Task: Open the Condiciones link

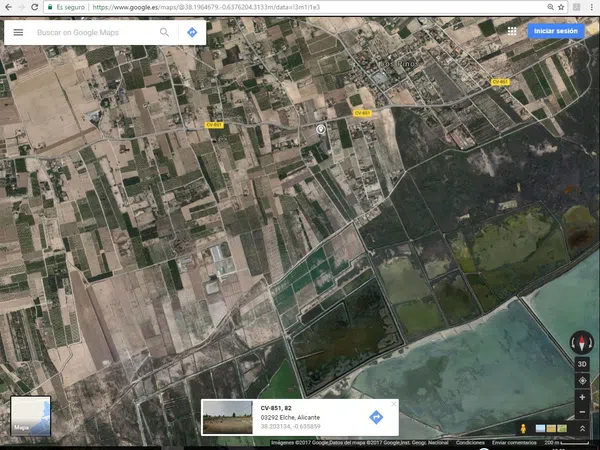Action: point(470,442)
